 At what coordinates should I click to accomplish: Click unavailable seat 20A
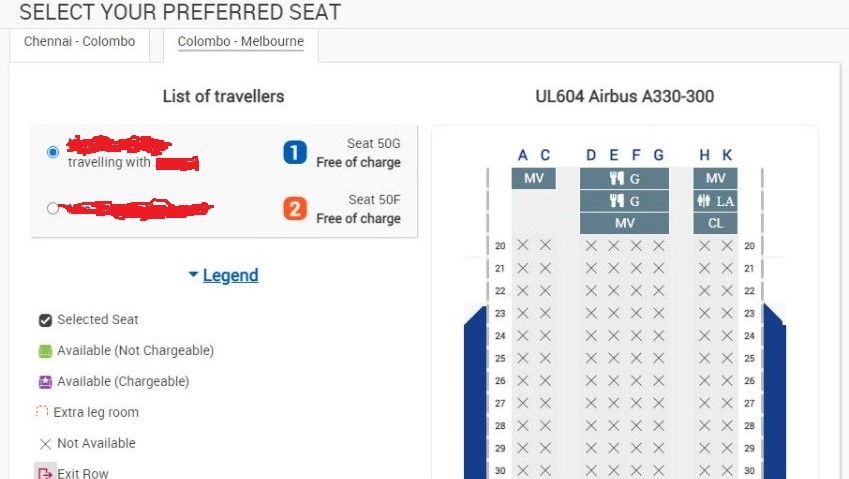(522, 245)
